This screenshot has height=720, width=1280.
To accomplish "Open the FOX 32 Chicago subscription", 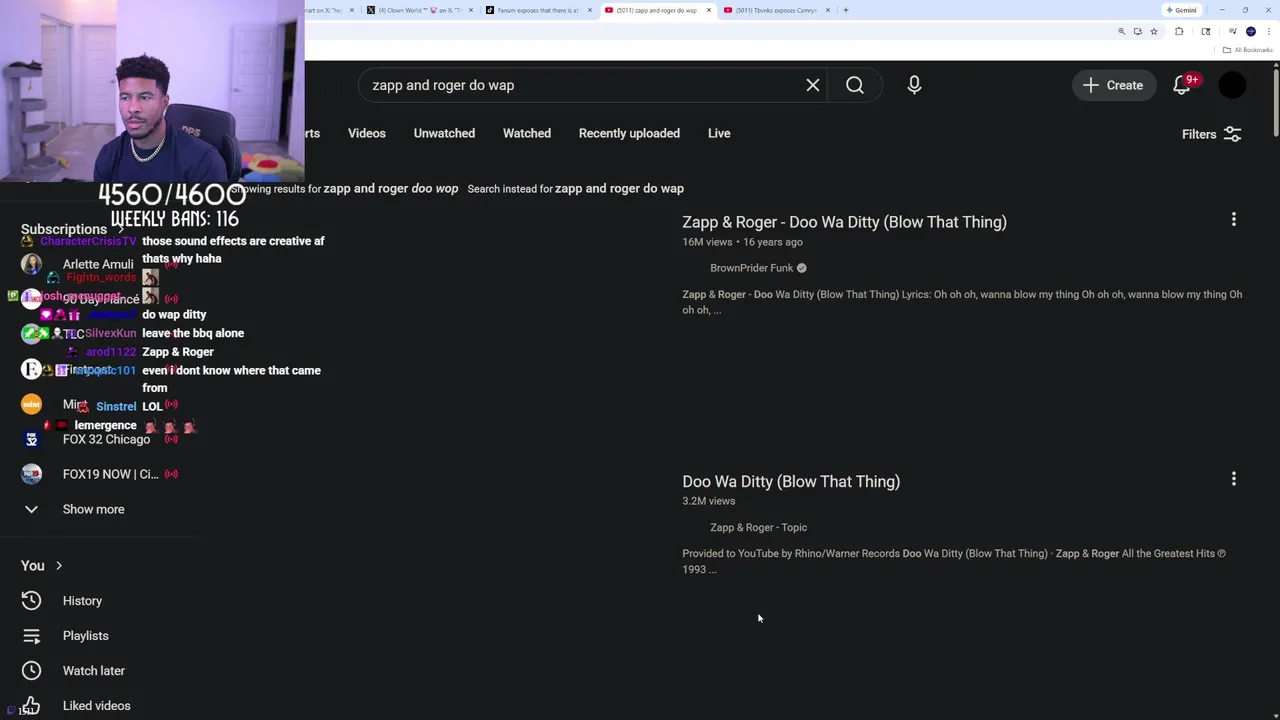I will pos(106,439).
